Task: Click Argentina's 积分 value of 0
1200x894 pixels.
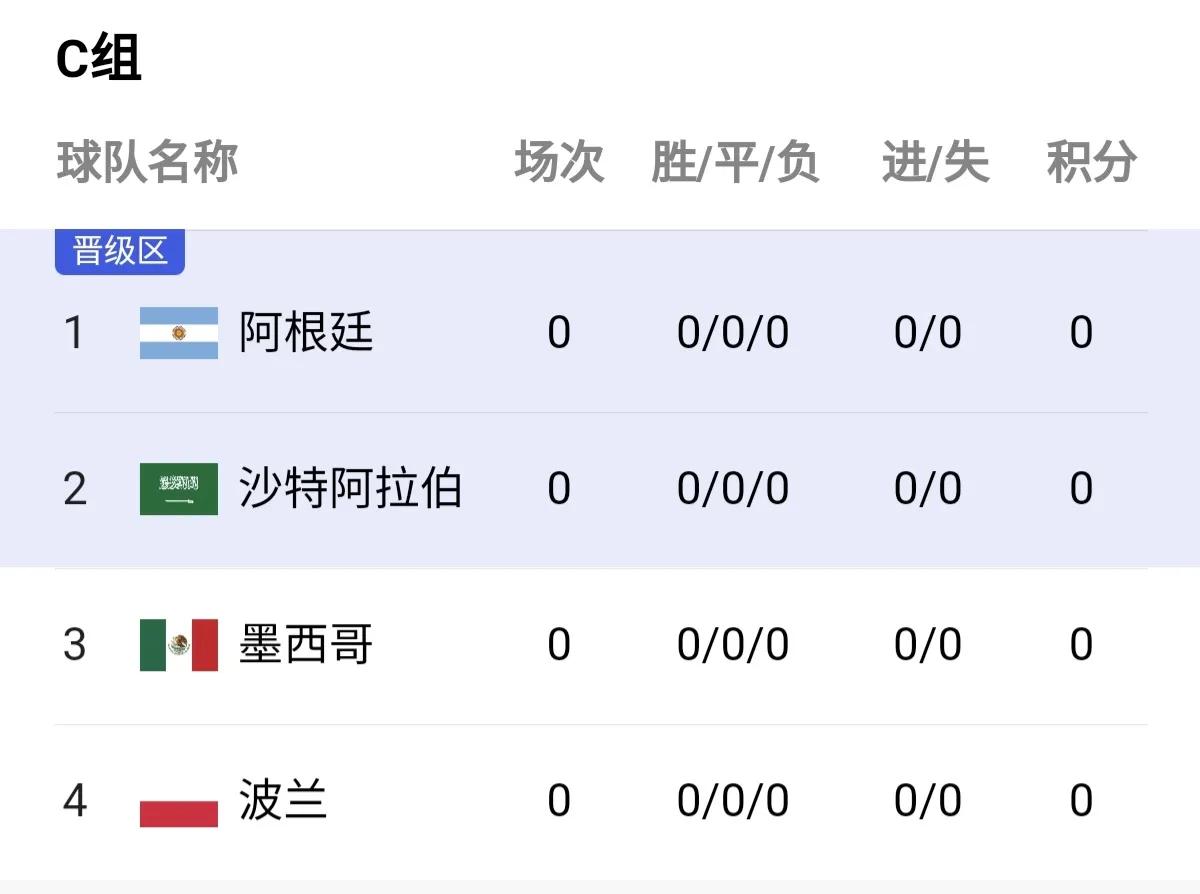Action: coord(1082,333)
